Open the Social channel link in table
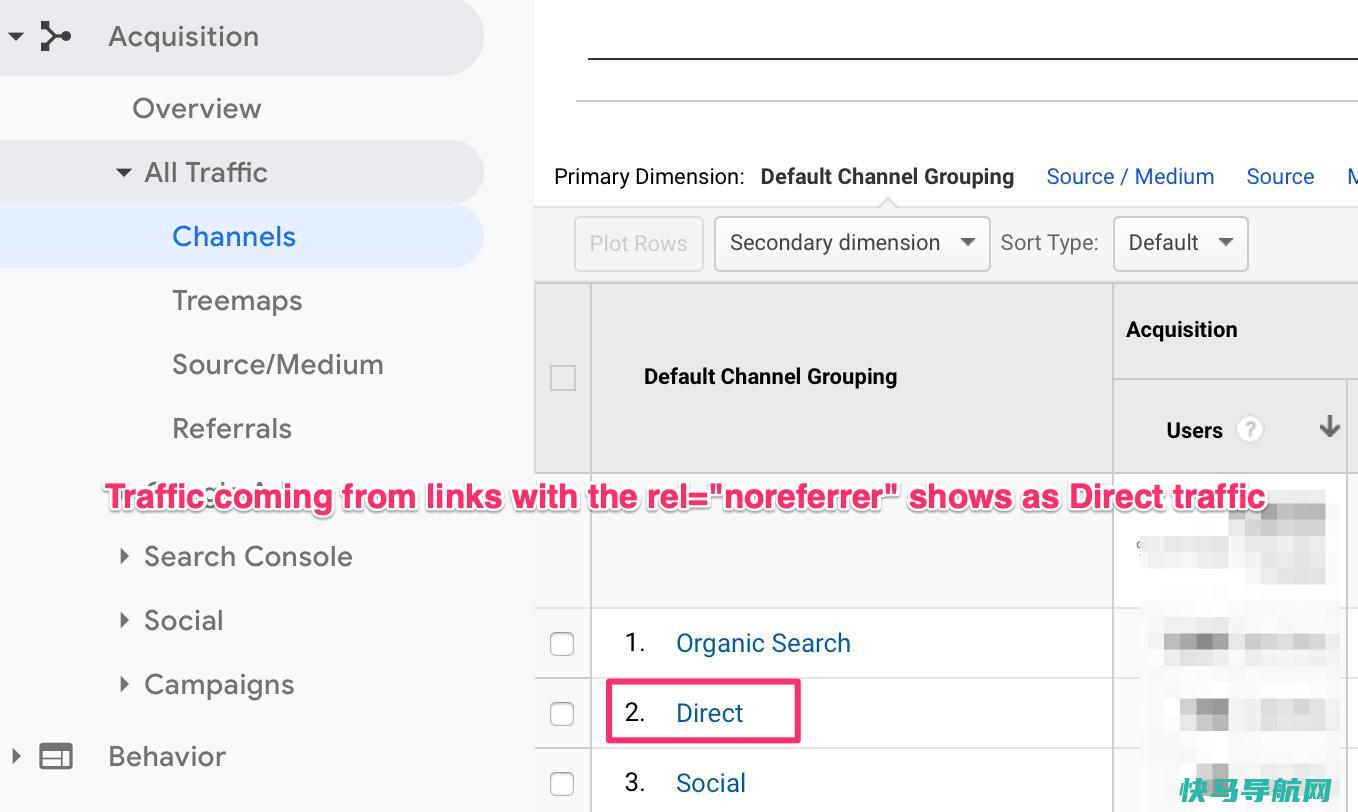 (x=711, y=783)
